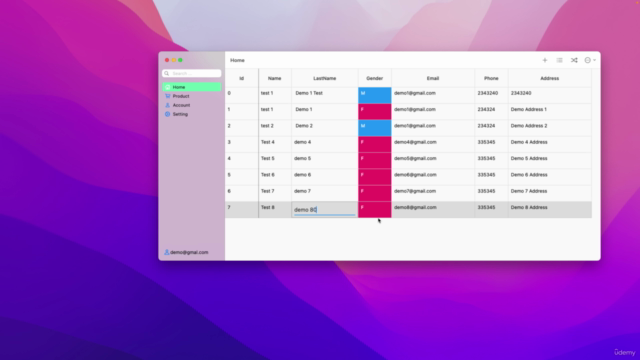640x360 pixels.
Task: Click the Account person icon
Action: [x=167, y=105]
